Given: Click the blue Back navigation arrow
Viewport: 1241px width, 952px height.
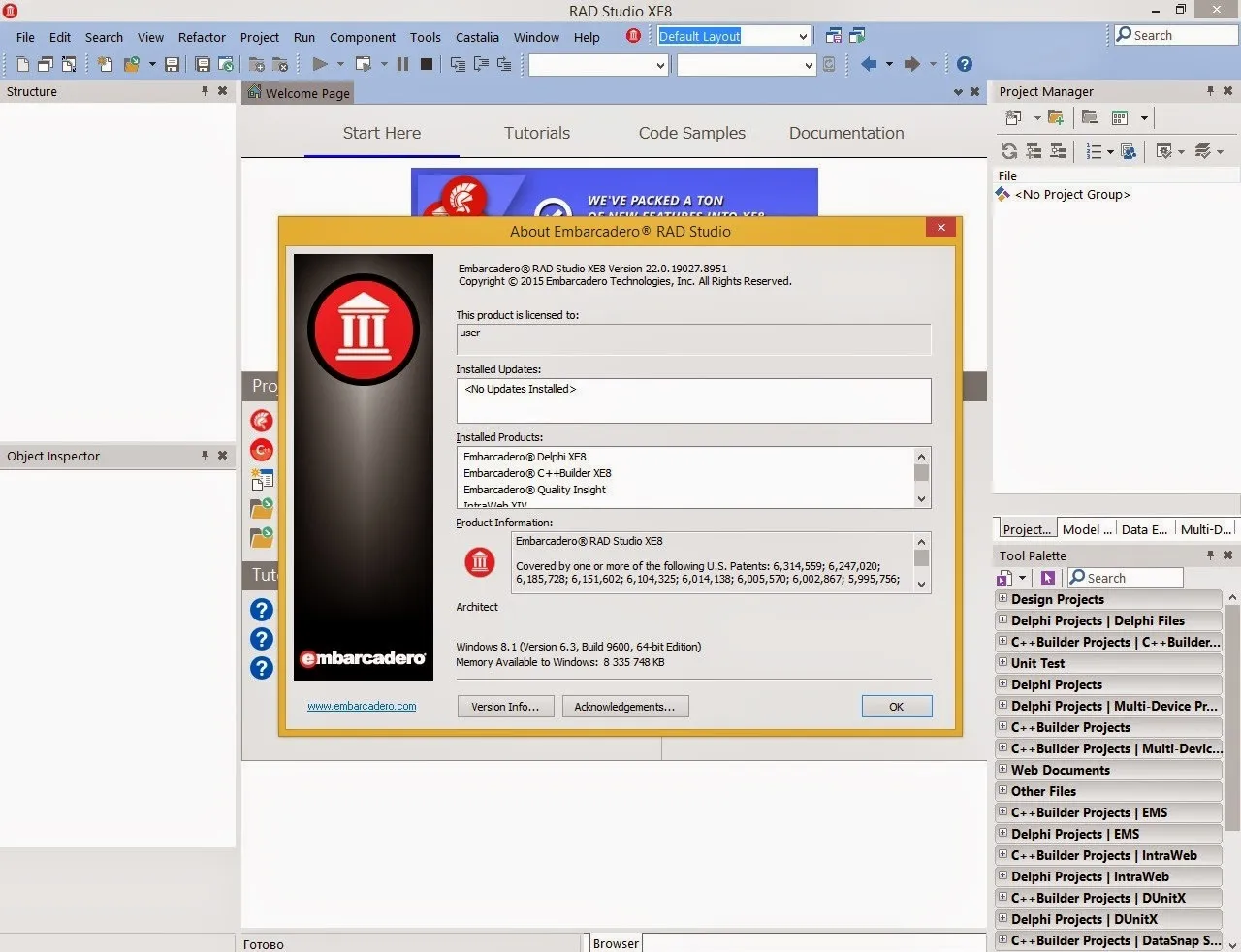Looking at the screenshot, I should click(869, 64).
